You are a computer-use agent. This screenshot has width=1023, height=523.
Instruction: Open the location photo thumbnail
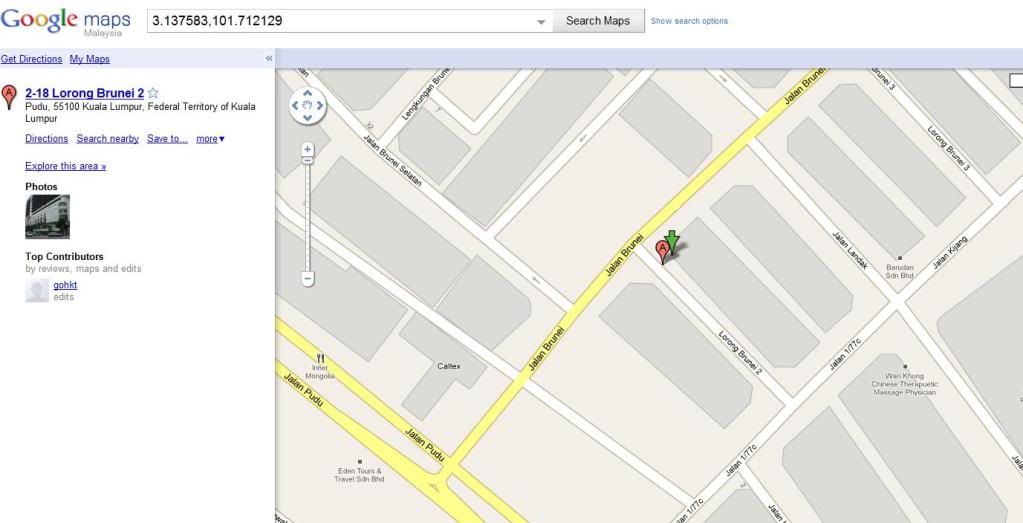pyautogui.click(x=48, y=217)
